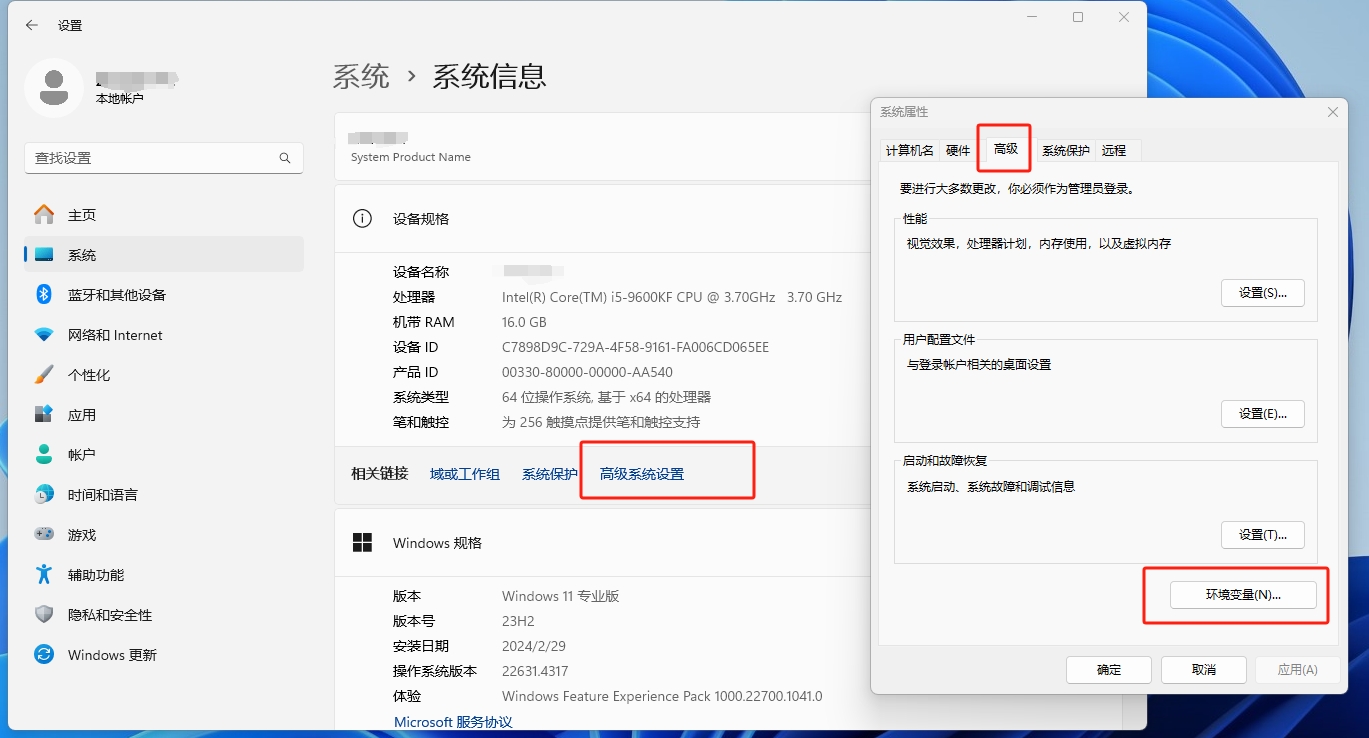Click OS build 22631.4317 text
Image resolution: width=1369 pixels, height=738 pixels.
pyautogui.click(x=535, y=671)
